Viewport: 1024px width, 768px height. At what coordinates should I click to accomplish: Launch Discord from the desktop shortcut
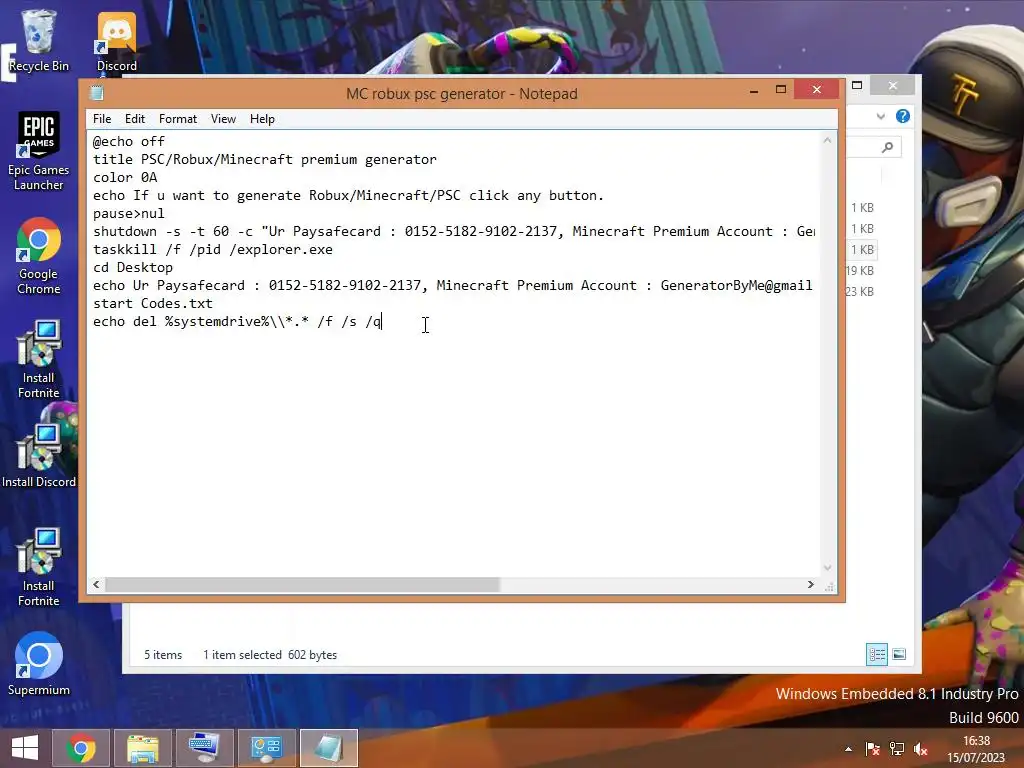pos(117,40)
